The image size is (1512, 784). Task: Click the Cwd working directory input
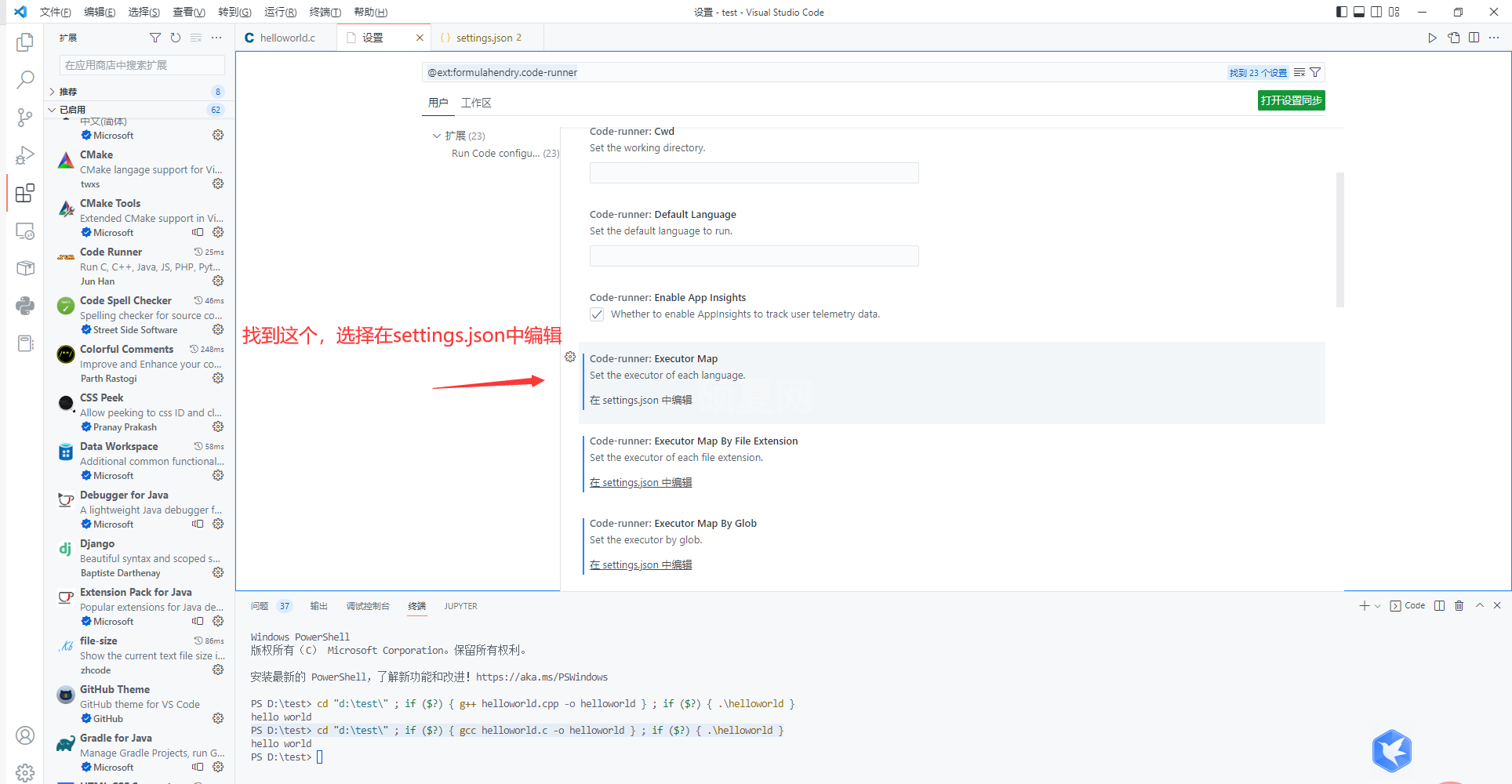pyautogui.click(x=754, y=172)
